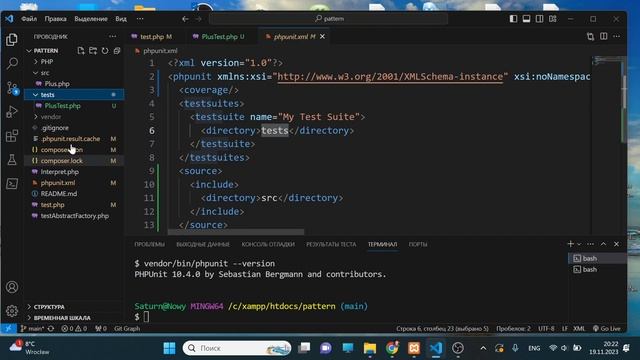The width and height of the screenshot is (640, 360).
Task: Open editor more actions ellipsis
Action: [x=616, y=36]
